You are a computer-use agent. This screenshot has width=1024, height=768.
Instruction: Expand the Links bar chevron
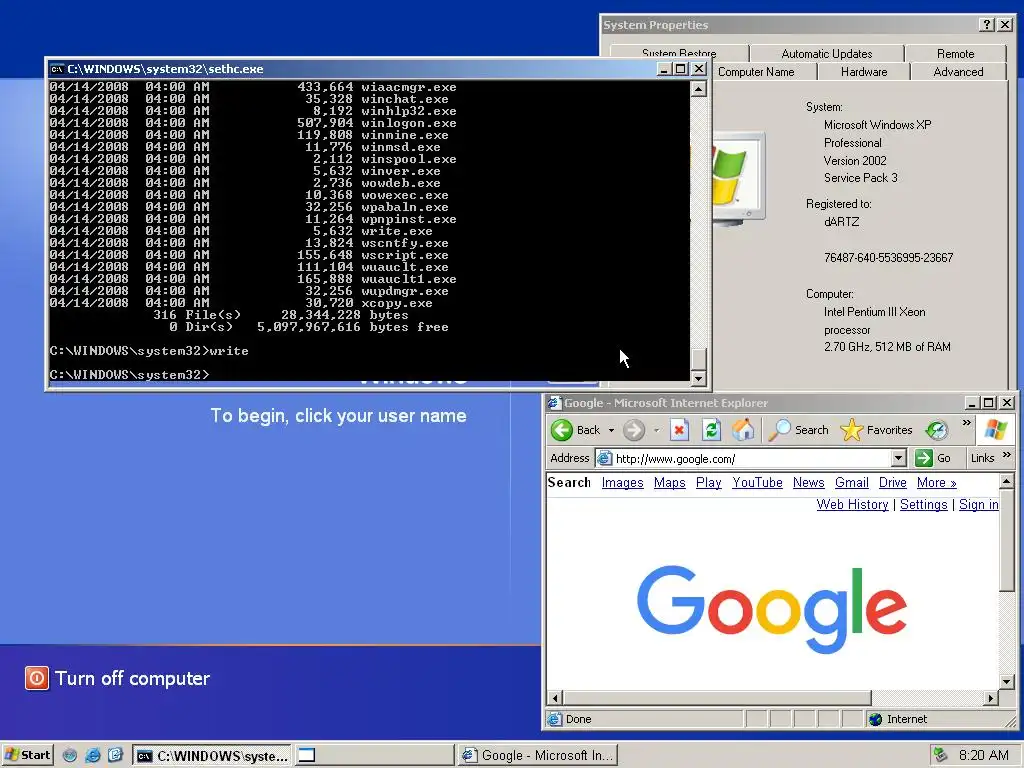pyautogui.click(x=1006, y=455)
